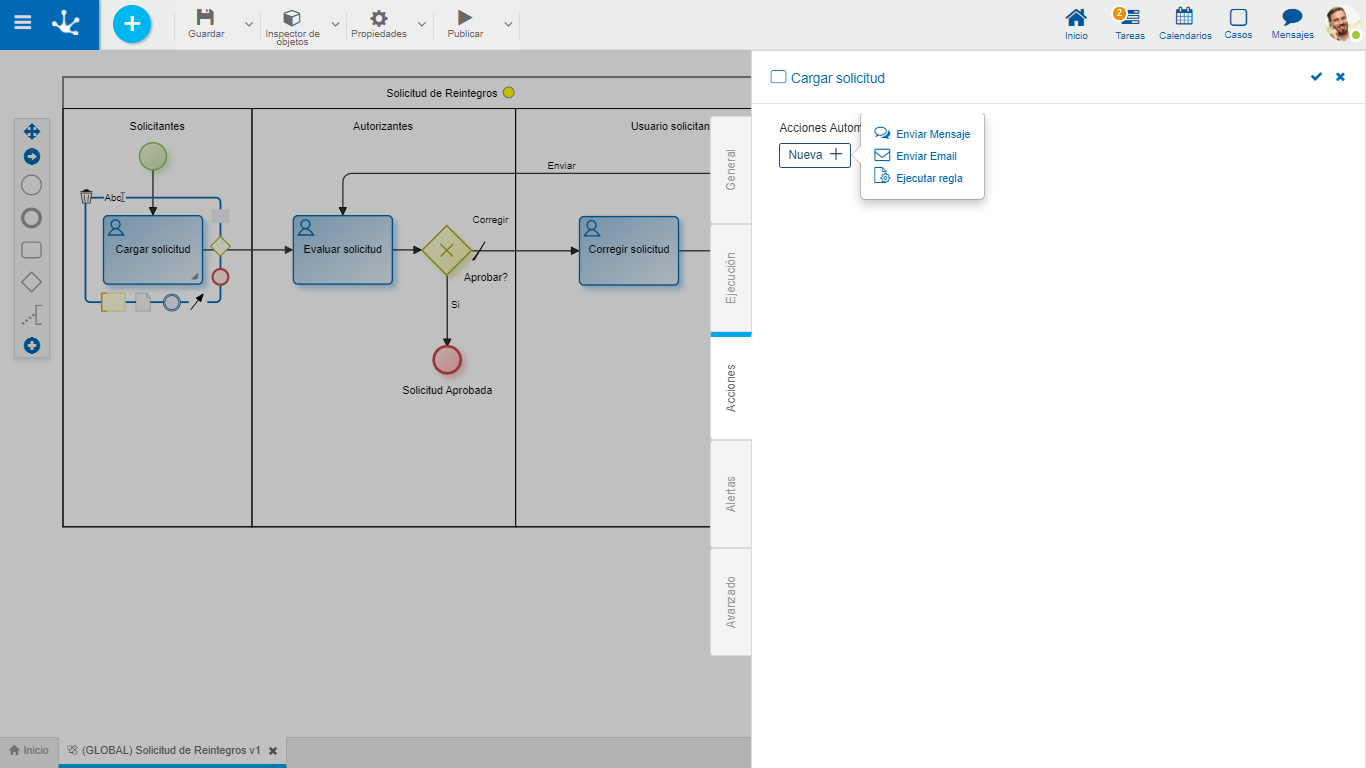Expand the Propiedades dropdown arrow
Screen dimensions: 1366x768
(x=421, y=24)
